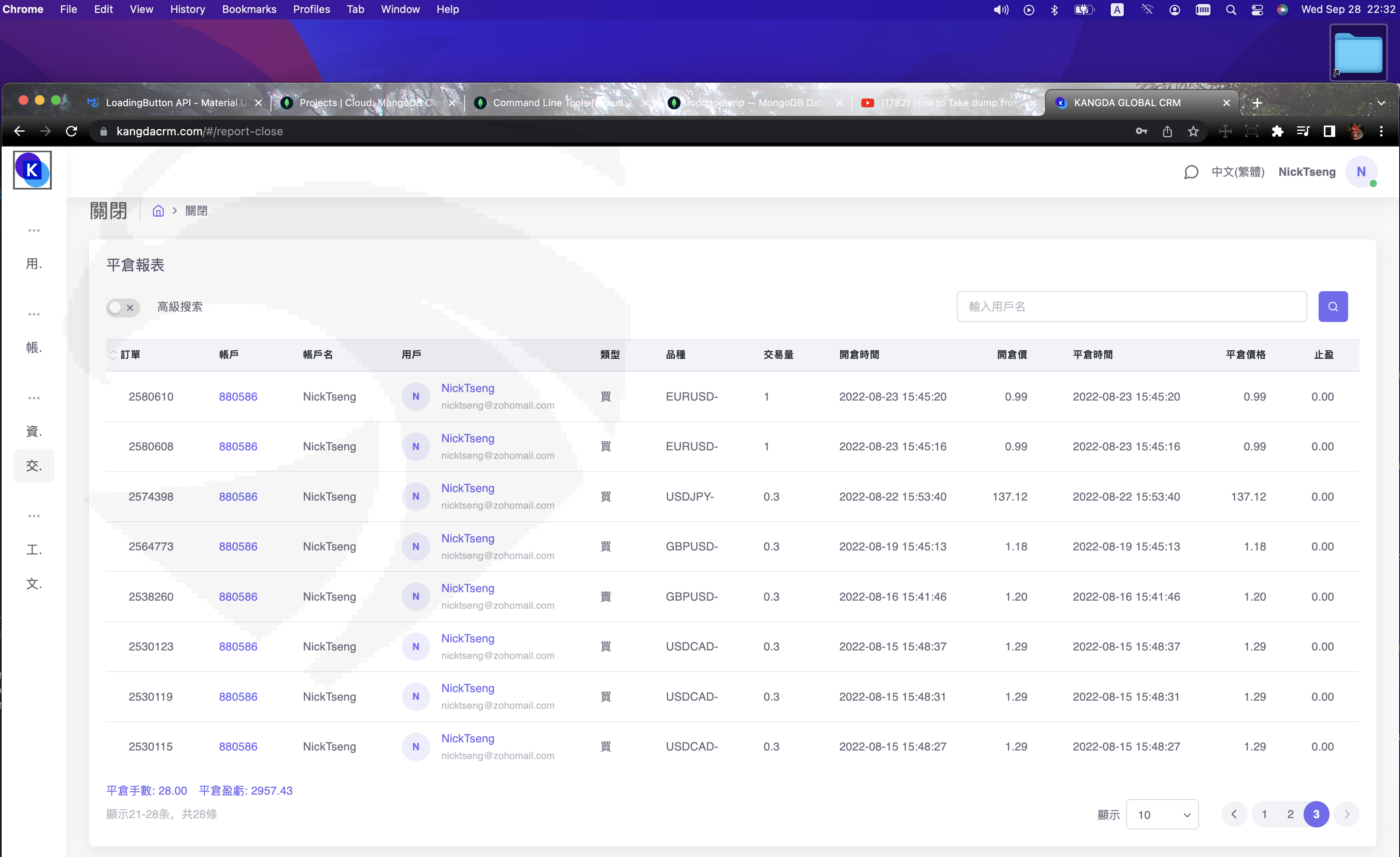Bookmark this page with star icon
Screen dimensions: 1400x857
1193,131
